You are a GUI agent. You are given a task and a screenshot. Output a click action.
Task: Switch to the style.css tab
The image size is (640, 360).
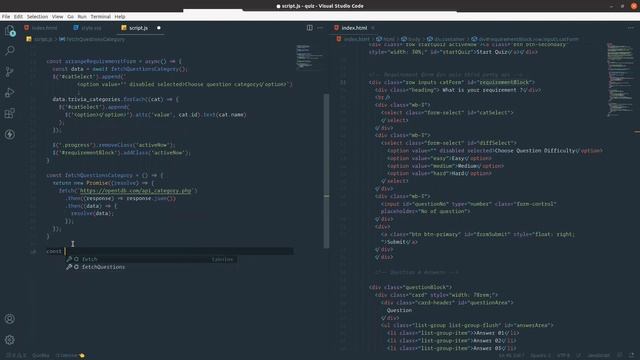(87, 28)
